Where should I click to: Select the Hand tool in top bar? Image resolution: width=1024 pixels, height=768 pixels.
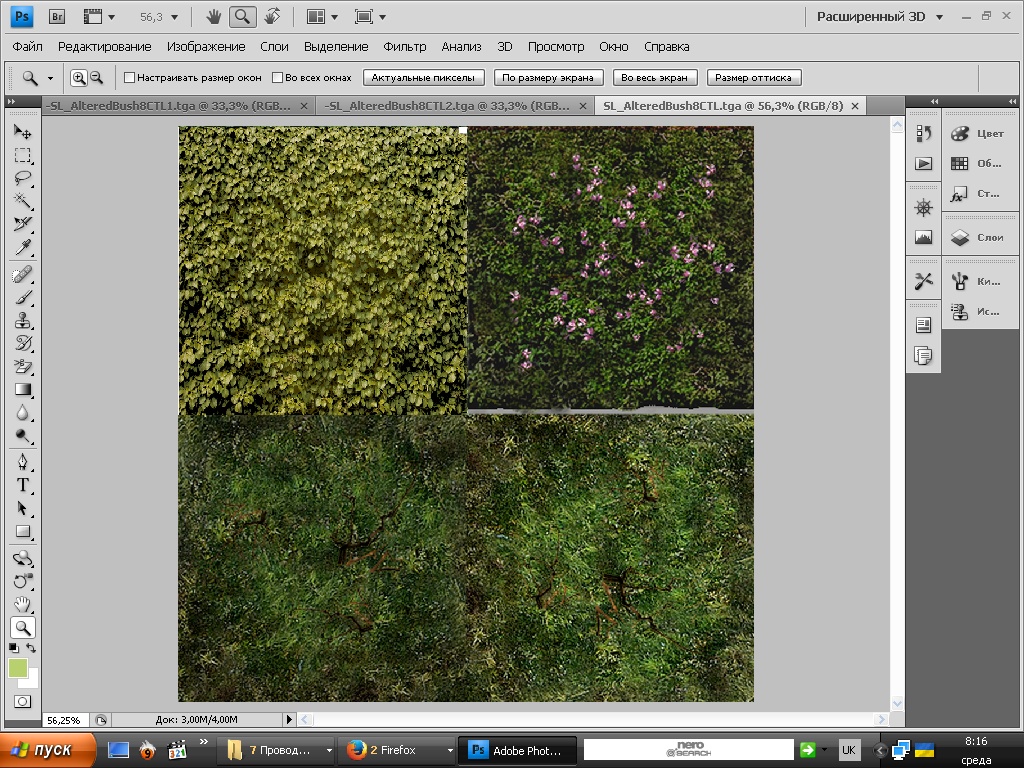pyautogui.click(x=213, y=17)
